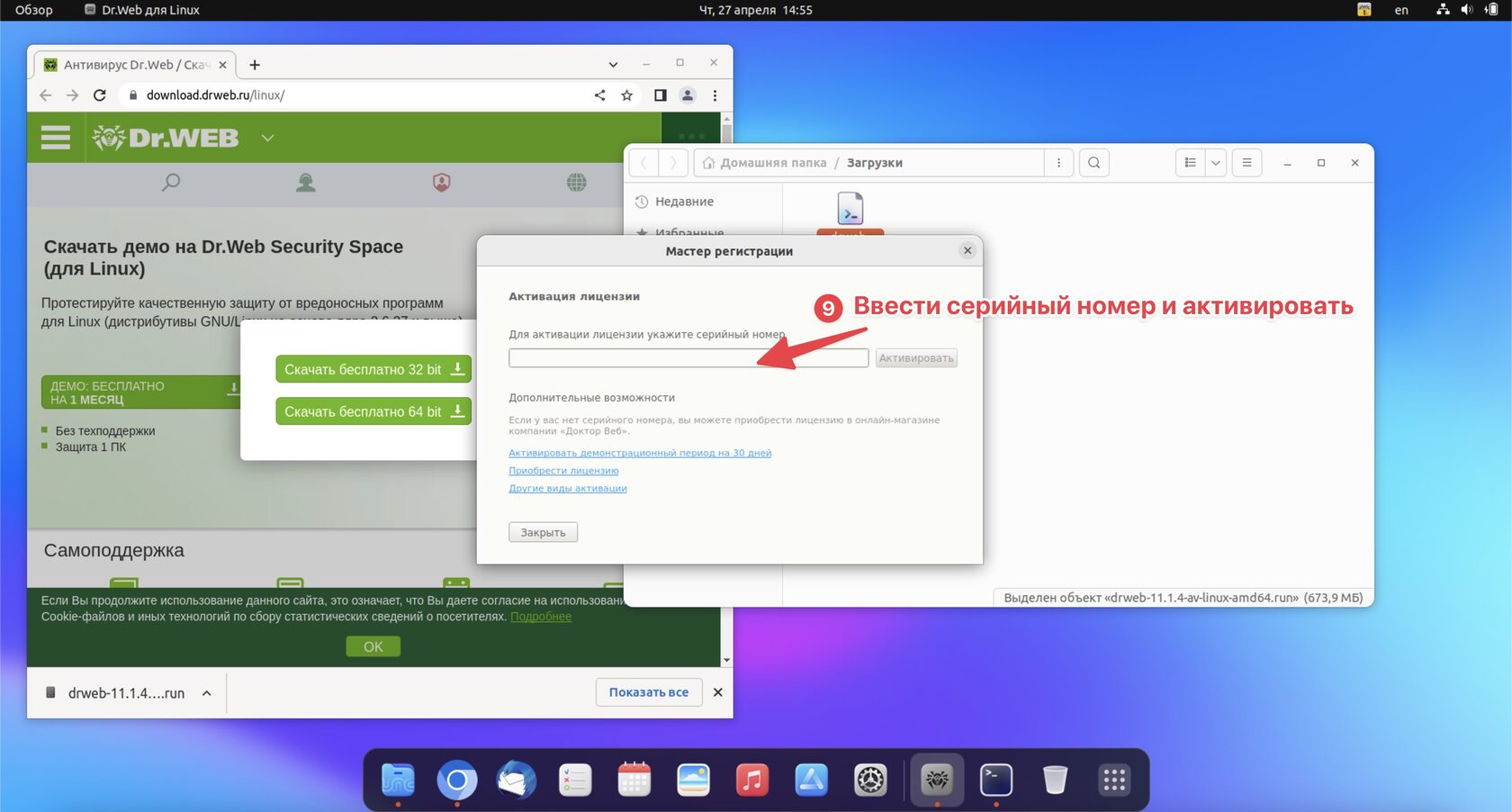Screen dimensions: 1512x812
Task: Click the red shield icon on Dr.Web site
Action: 441,183
